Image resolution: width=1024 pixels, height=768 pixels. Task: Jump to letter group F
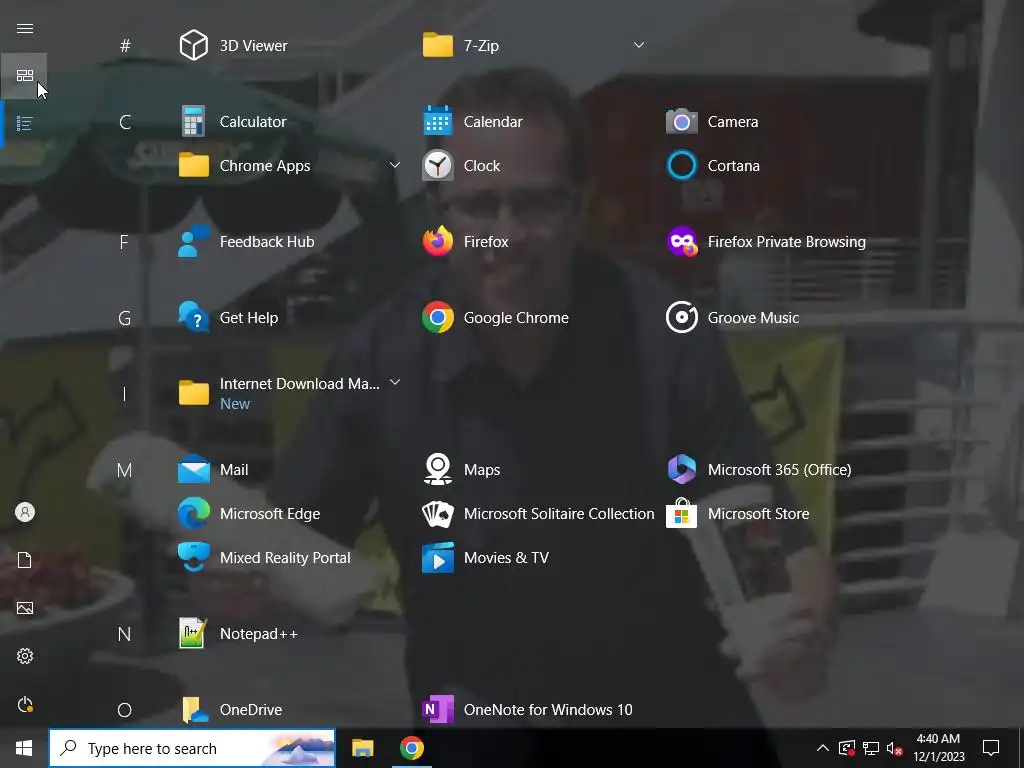[x=124, y=242]
